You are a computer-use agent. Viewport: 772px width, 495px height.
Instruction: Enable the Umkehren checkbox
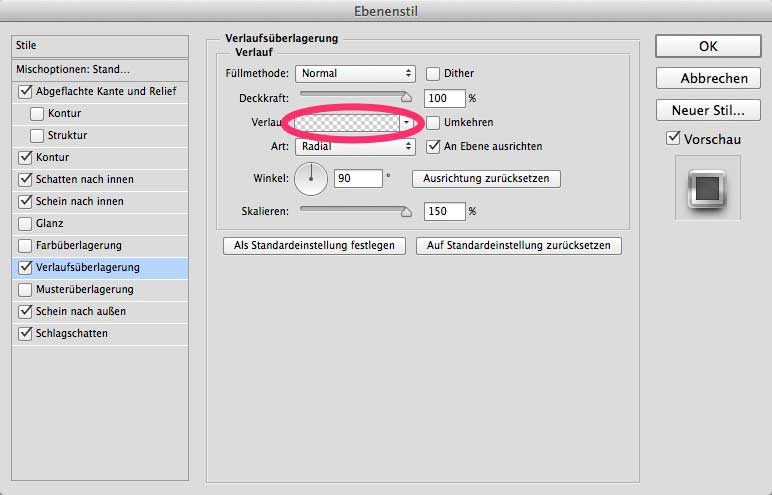coord(433,123)
